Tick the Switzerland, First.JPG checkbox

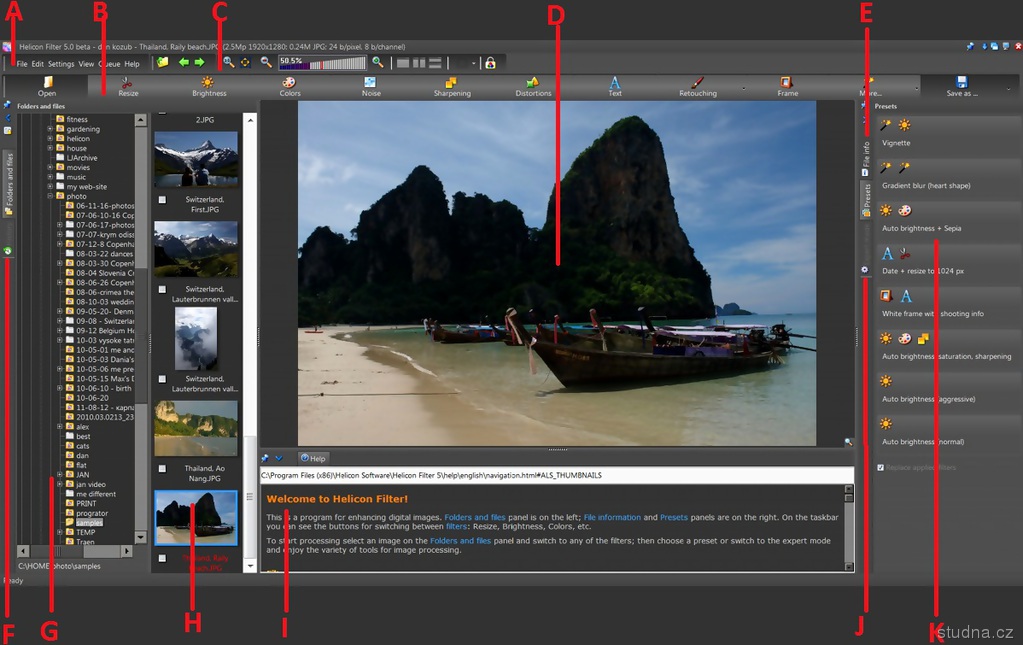coord(162,200)
